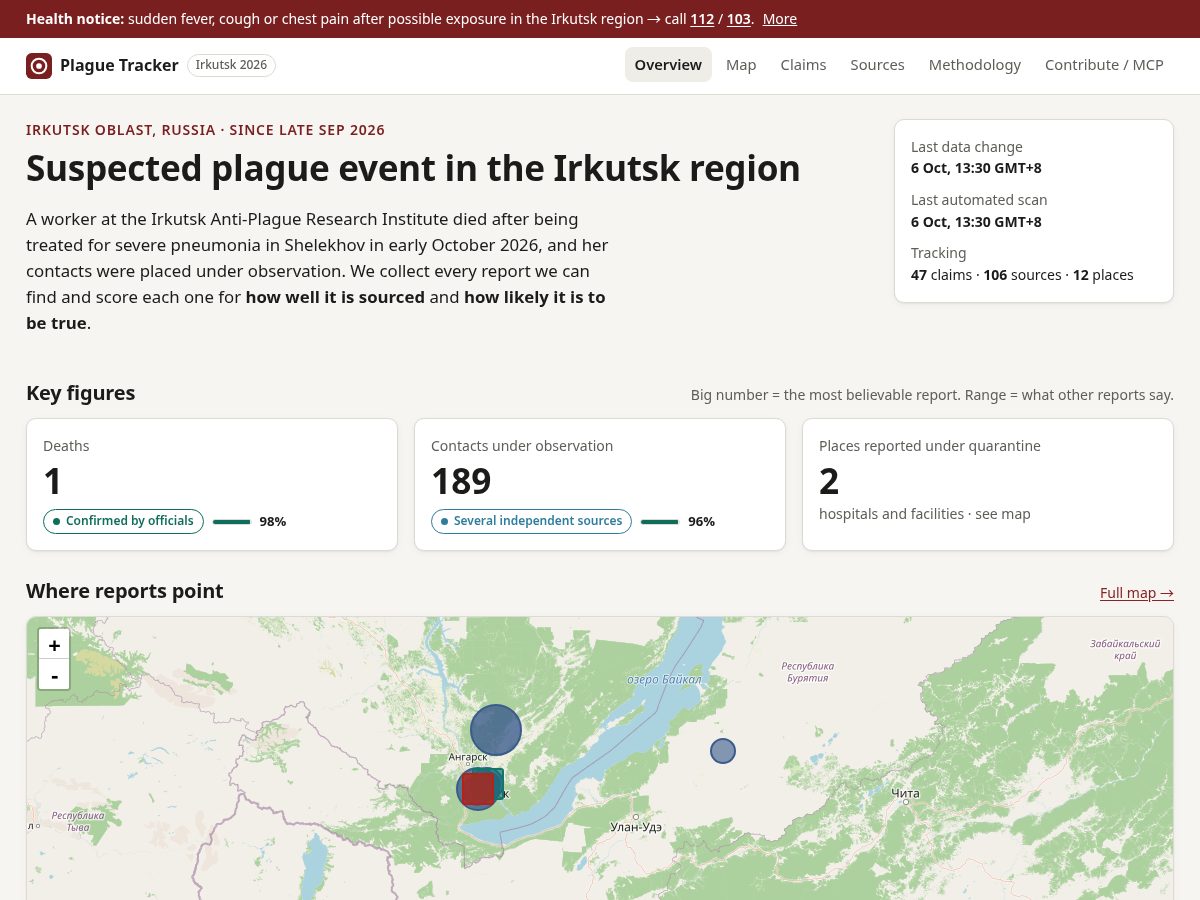The width and height of the screenshot is (1200, 900).
Task: Click the Республика Тыва map label
Action: pos(78,821)
